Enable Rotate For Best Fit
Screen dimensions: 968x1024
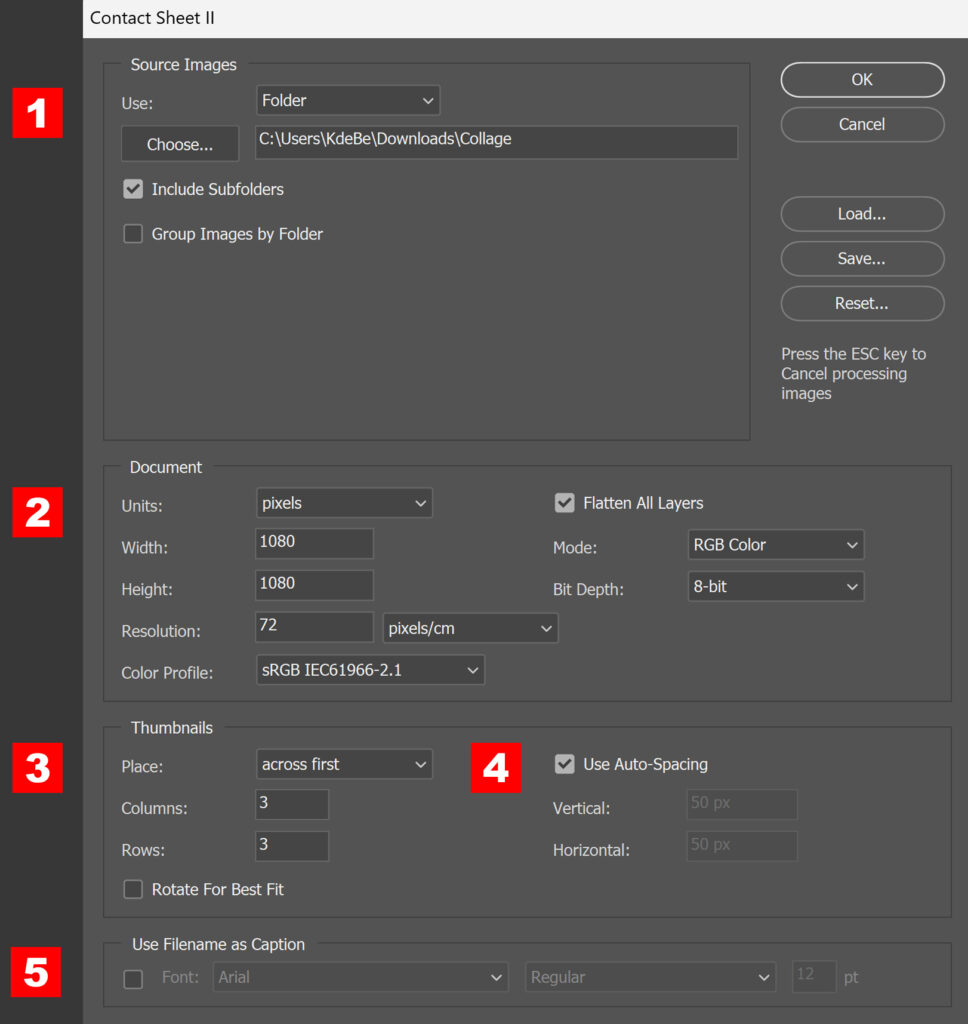133,889
